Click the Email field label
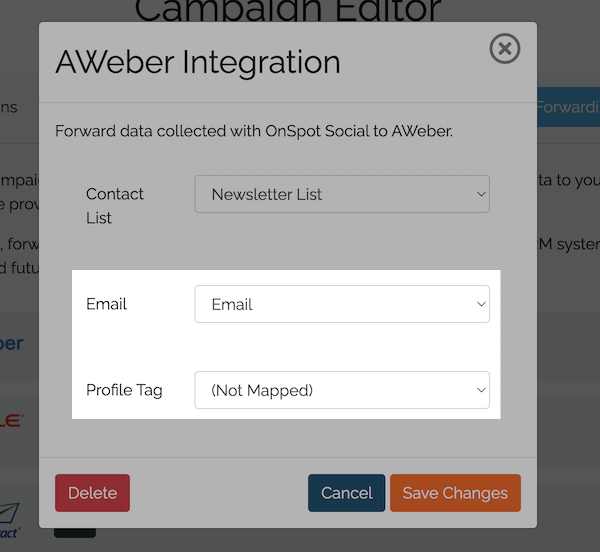 107,304
